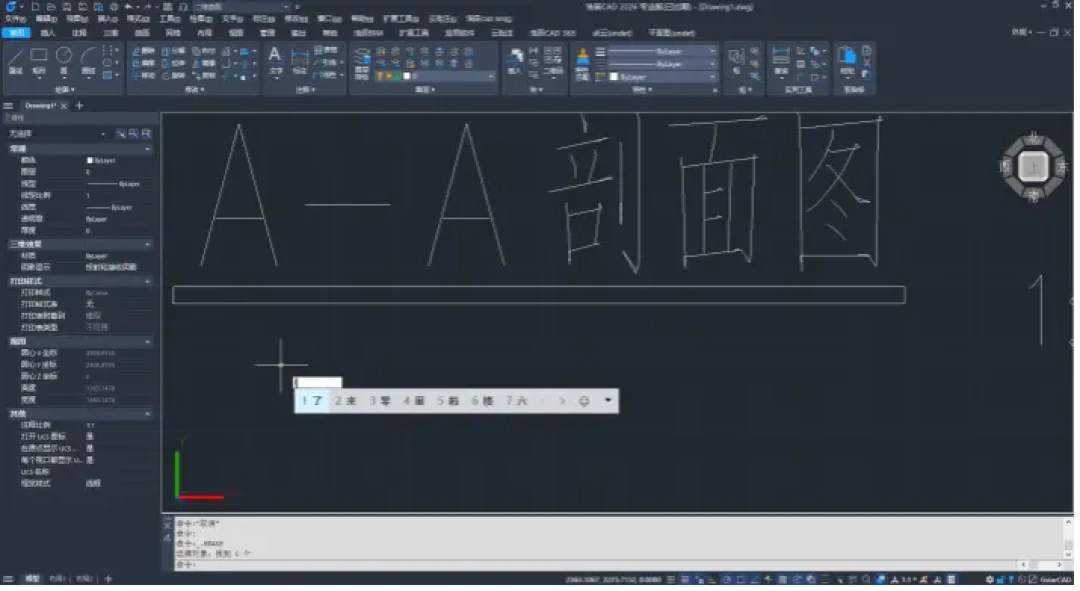
Task: Switch to the 注释 (Annotate) ribbon tab
Action: [79, 33]
